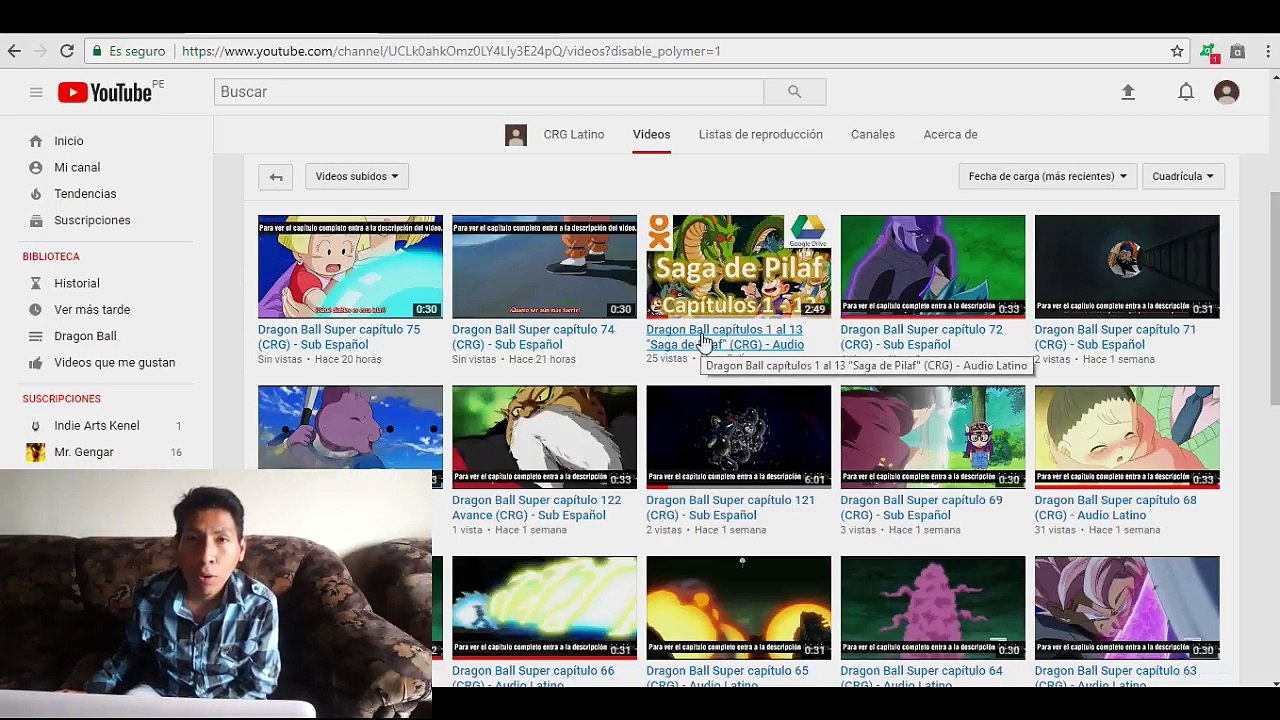Click the Mr. Gengar channel avatar icon
The width and height of the screenshot is (1280, 720).
pyautogui.click(x=36, y=452)
